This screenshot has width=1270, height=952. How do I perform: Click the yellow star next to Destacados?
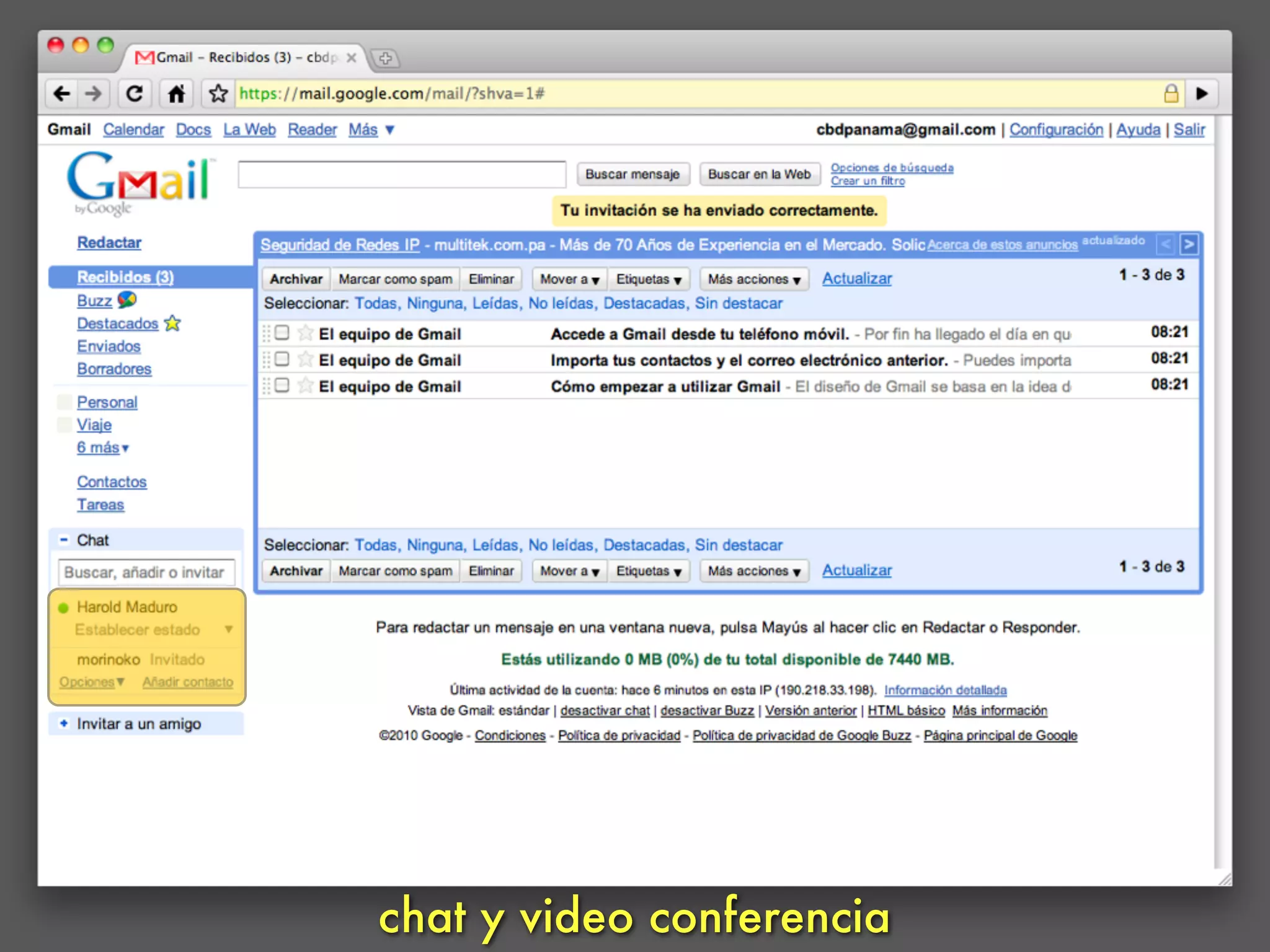[x=172, y=323]
